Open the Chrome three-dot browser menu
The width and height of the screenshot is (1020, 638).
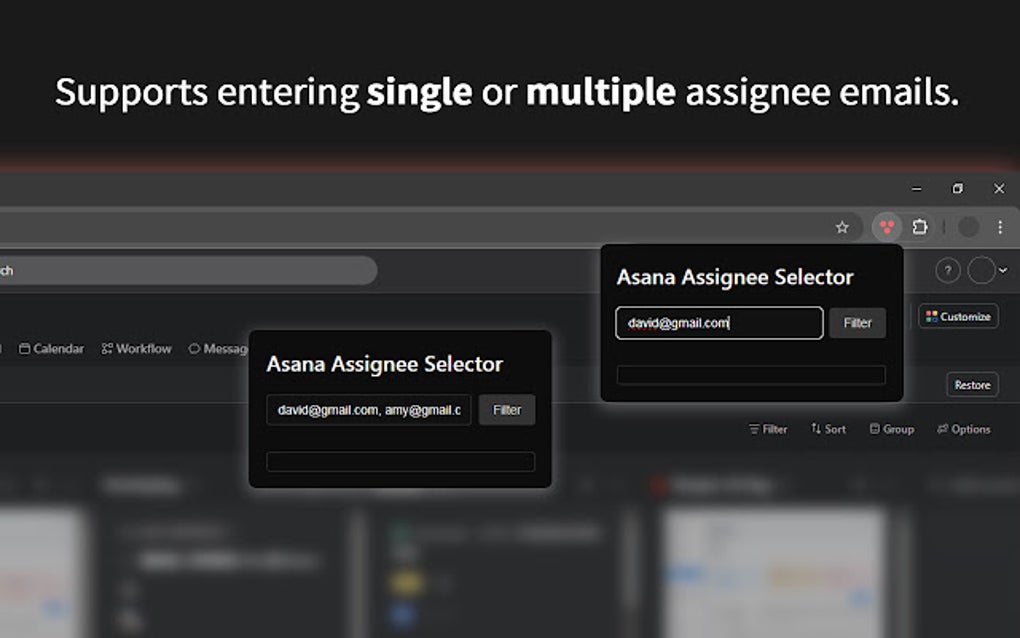(x=999, y=228)
